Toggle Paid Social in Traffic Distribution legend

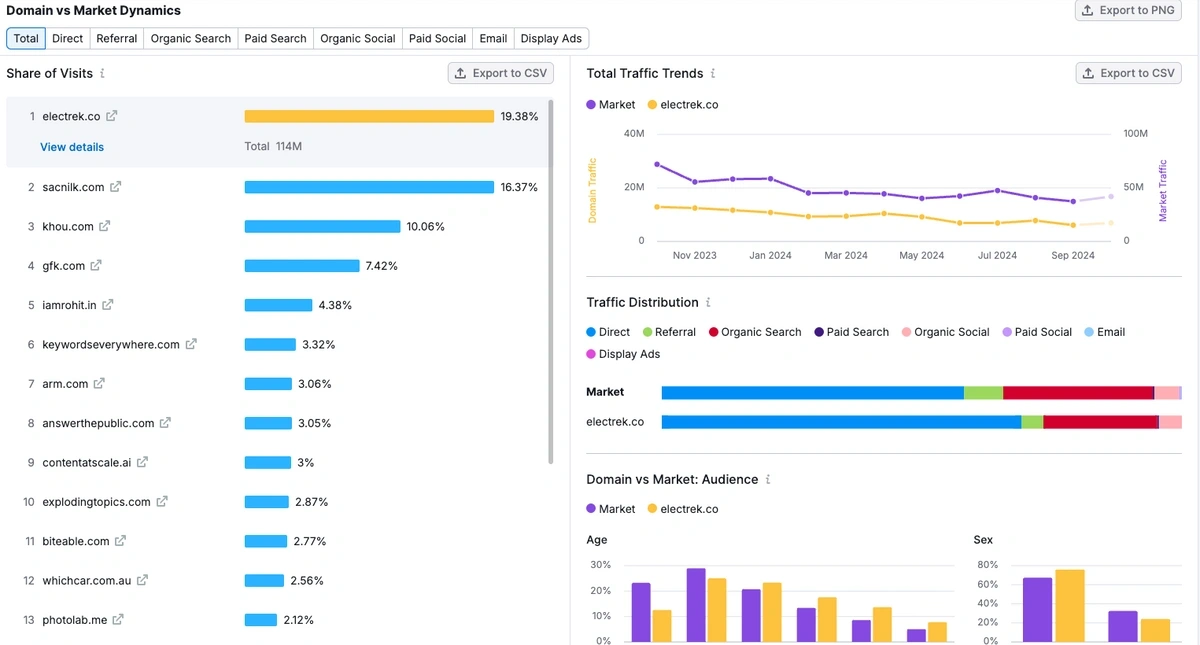pyautogui.click(x=1037, y=332)
